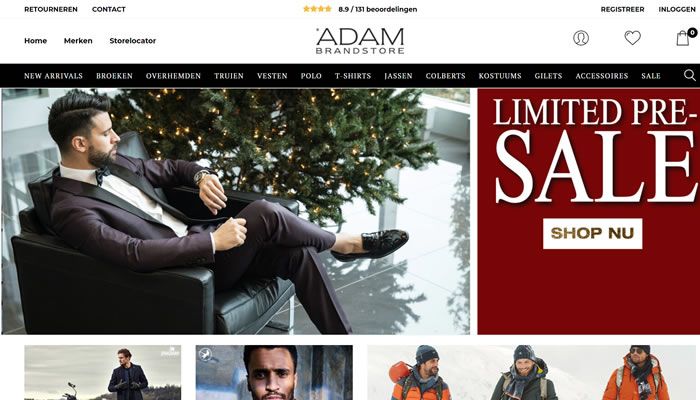
Task: Open the wishlist heart icon
Action: tap(632, 38)
